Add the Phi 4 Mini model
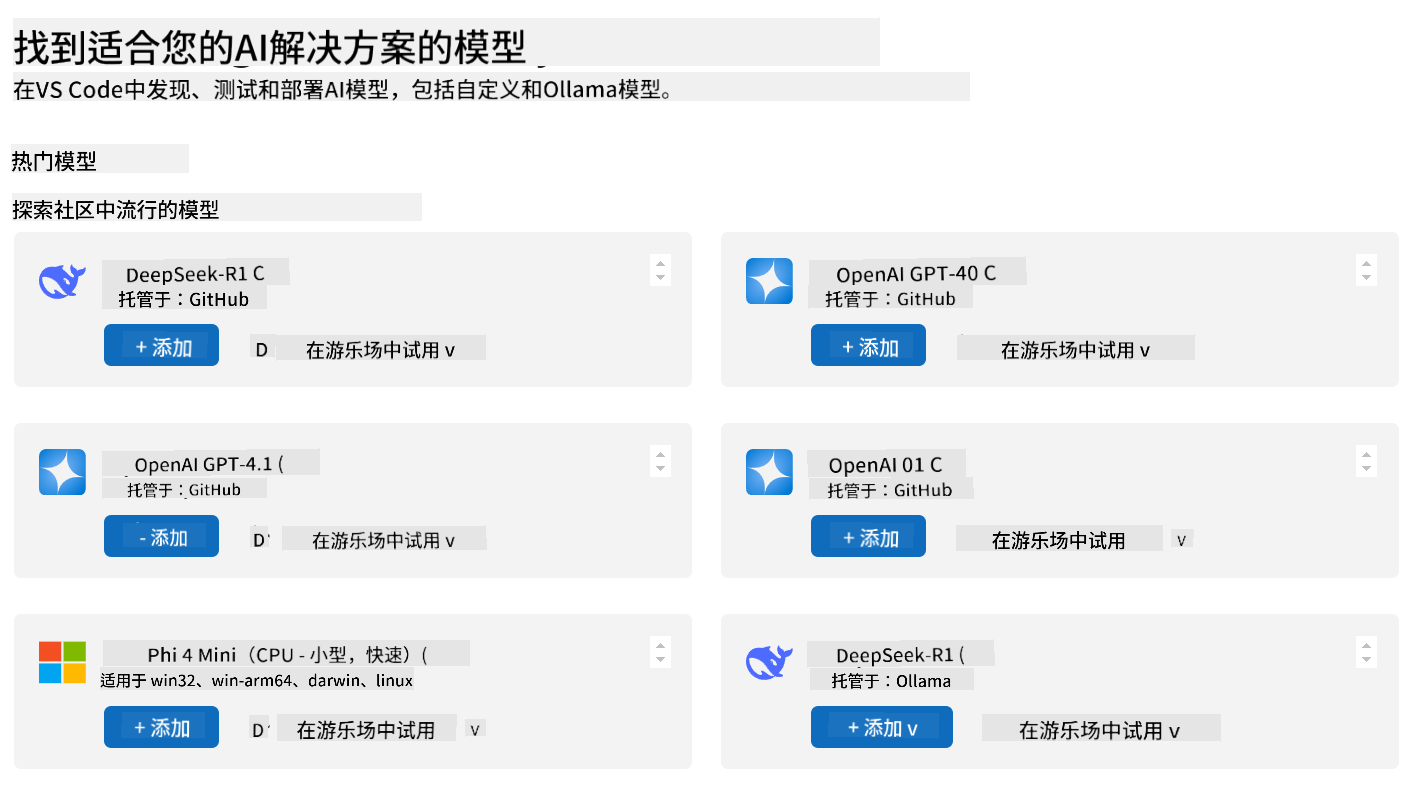 [161, 727]
